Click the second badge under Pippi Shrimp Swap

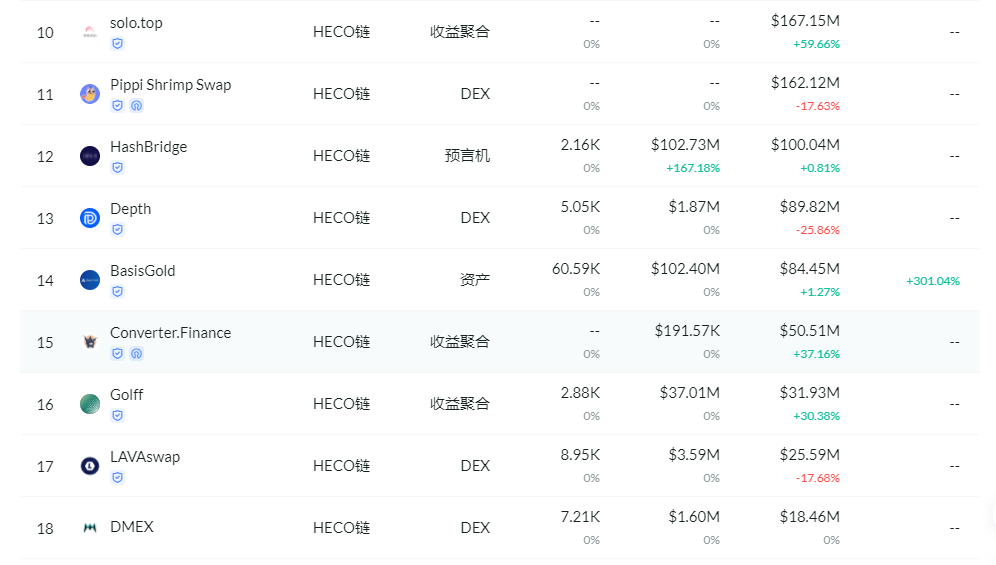137,106
